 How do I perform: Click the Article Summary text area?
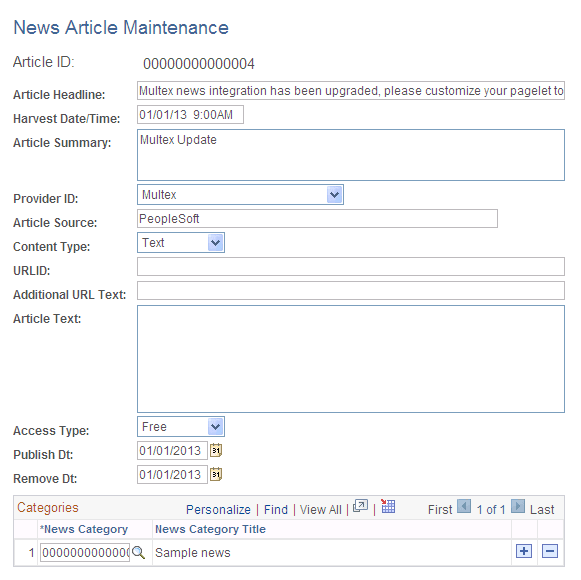pyautogui.click(x=351, y=155)
